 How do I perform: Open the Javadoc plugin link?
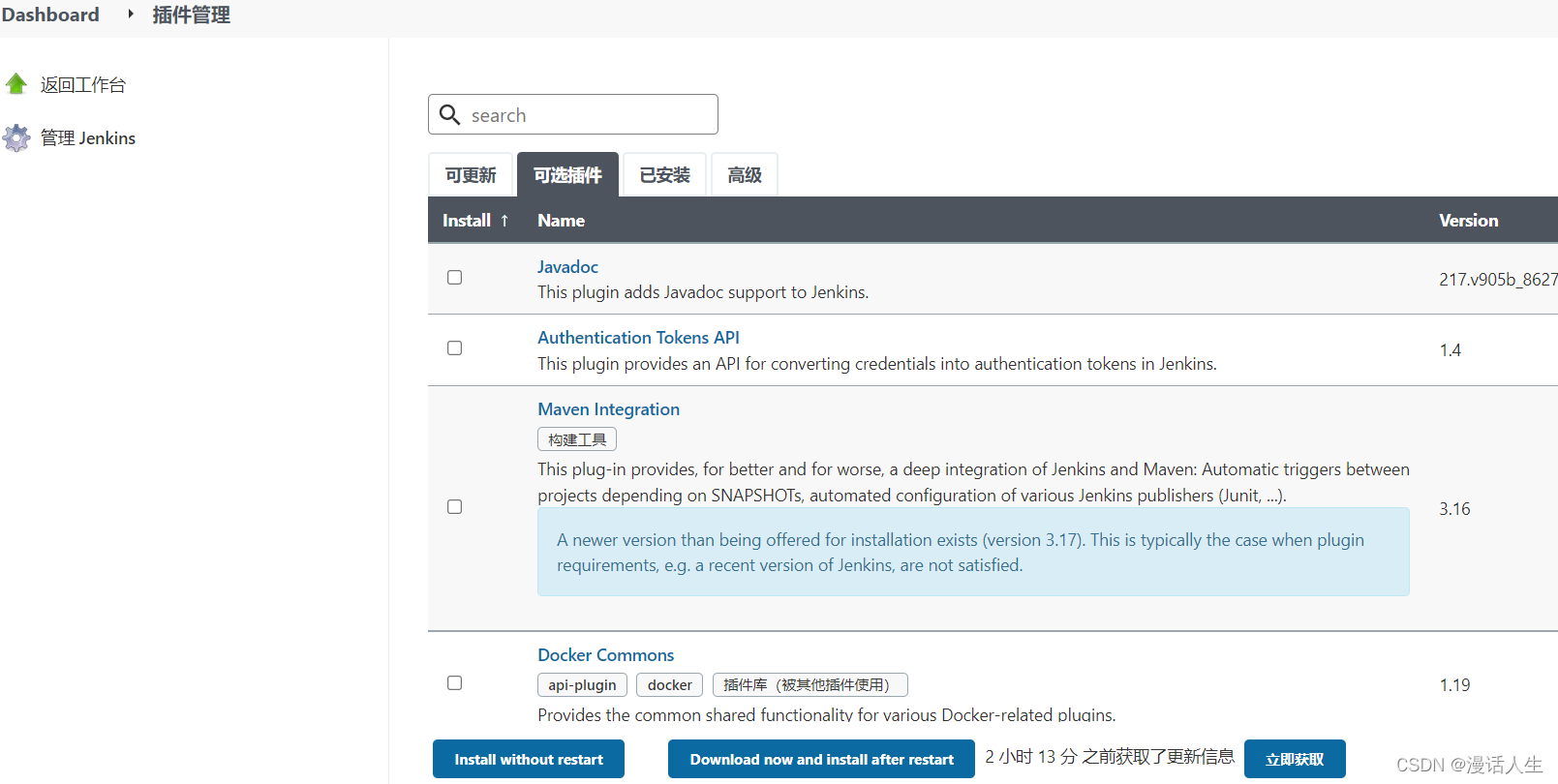[567, 267]
